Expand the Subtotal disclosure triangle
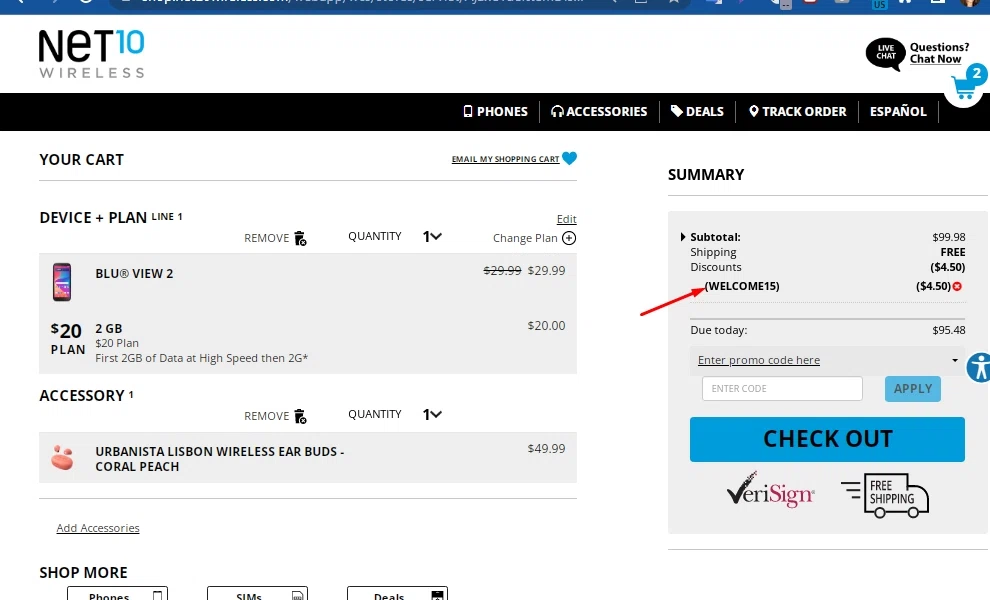 pos(683,237)
